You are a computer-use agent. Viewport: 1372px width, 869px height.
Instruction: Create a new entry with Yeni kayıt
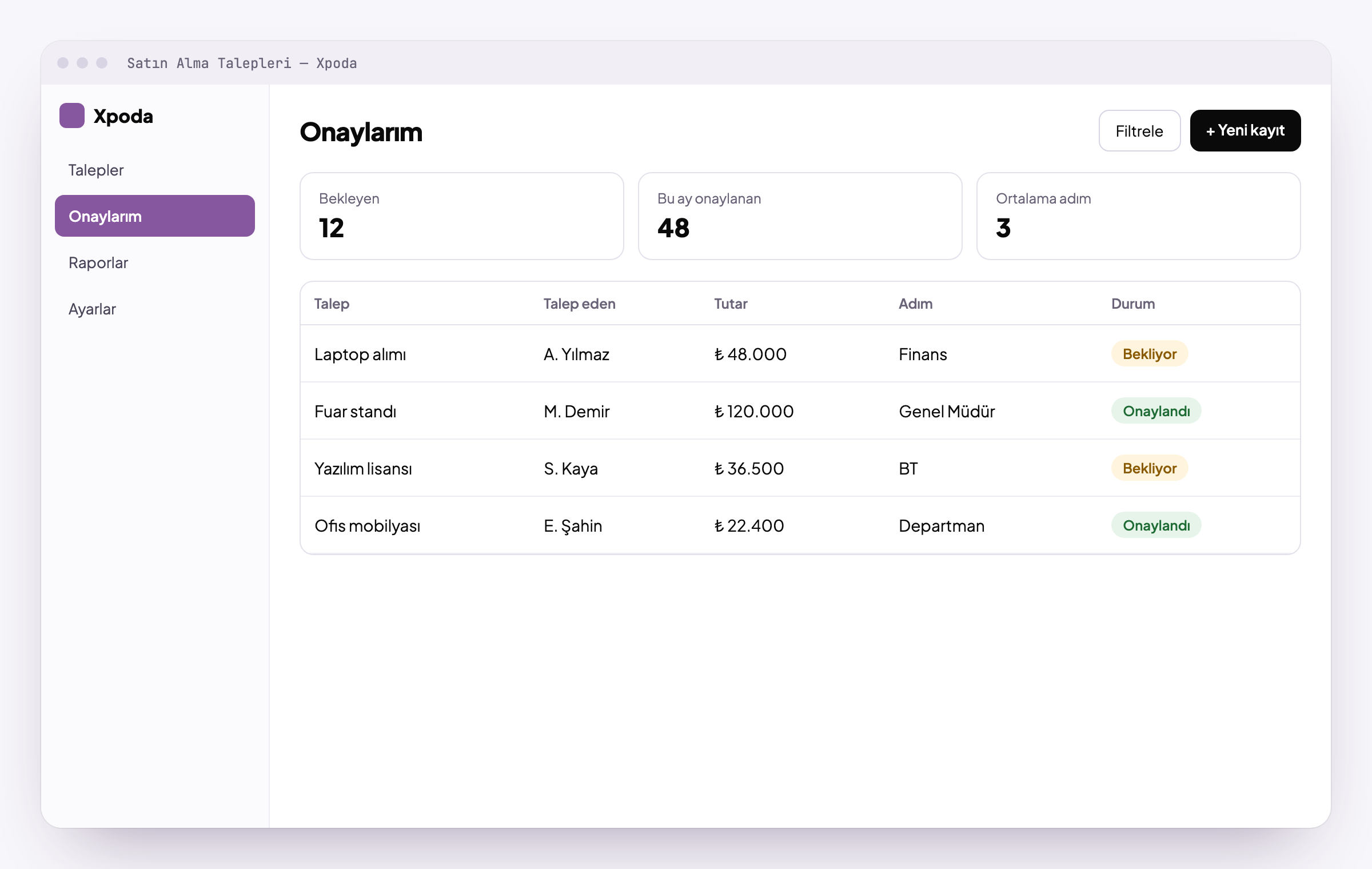(x=1245, y=131)
